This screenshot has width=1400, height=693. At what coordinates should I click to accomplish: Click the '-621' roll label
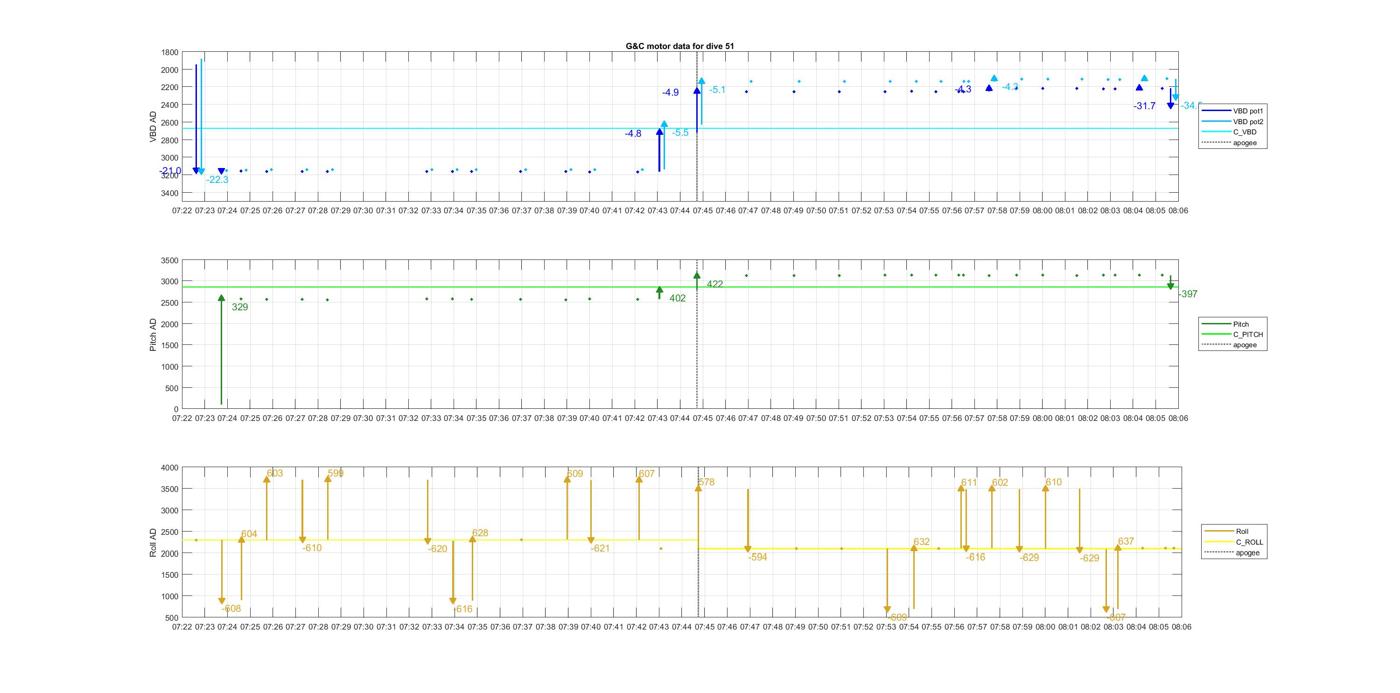click(600, 548)
